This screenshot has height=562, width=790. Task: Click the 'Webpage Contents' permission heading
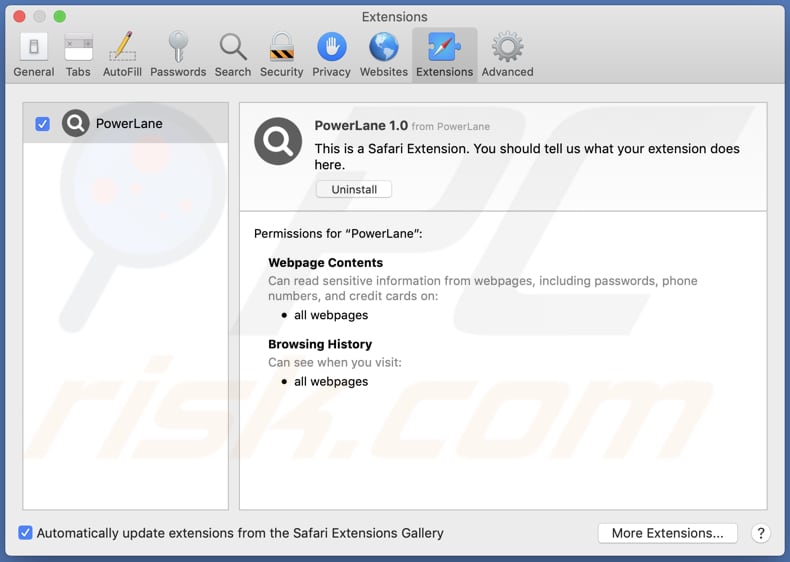(325, 263)
